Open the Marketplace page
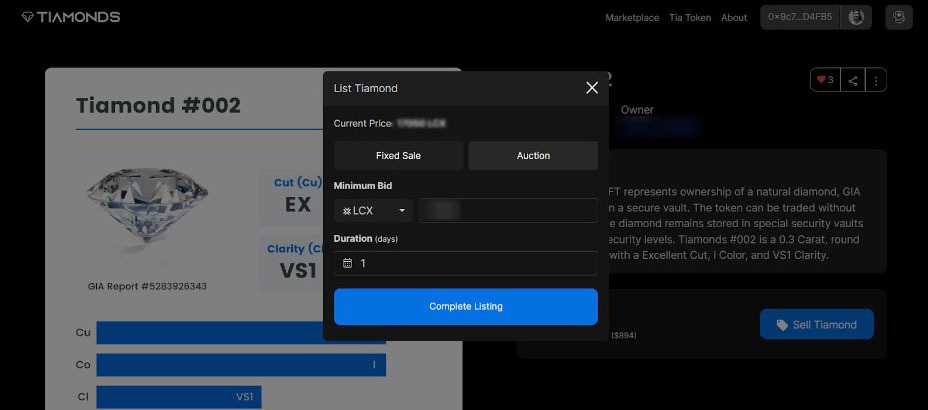The height and width of the screenshot is (410, 928). click(631, 18)
